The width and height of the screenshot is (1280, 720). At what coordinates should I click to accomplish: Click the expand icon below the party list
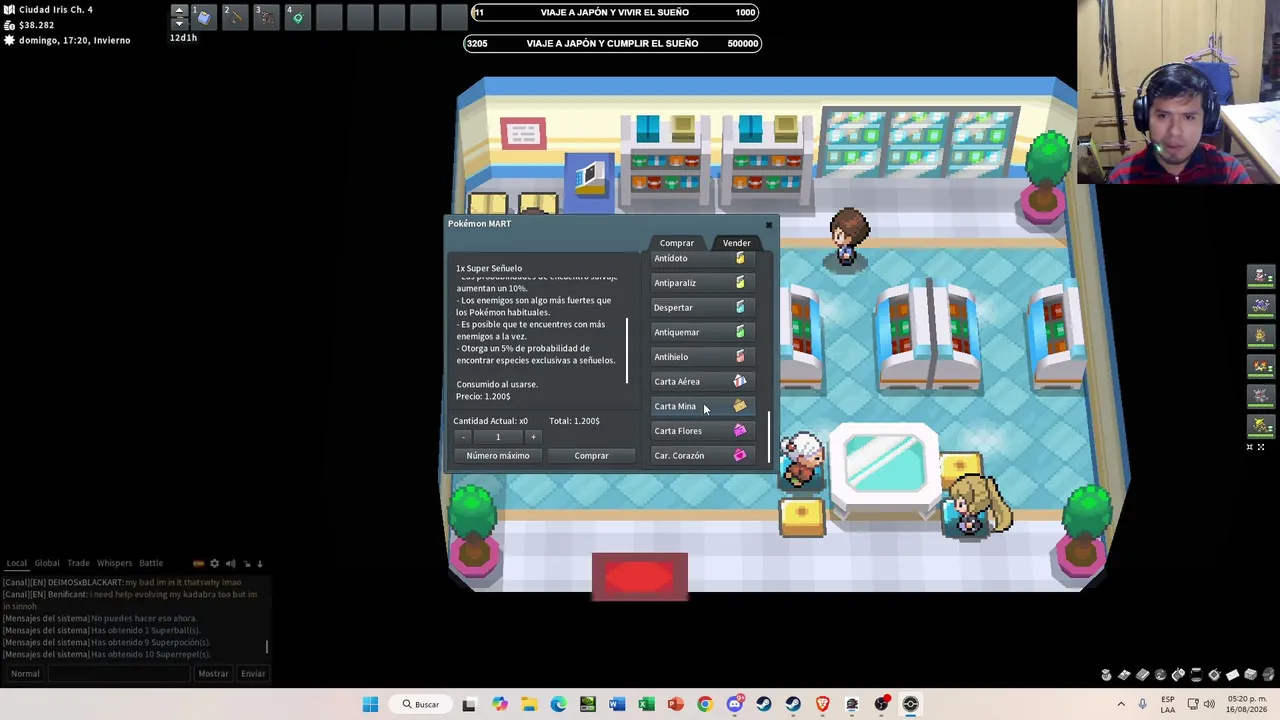[x=1261, y=447]
